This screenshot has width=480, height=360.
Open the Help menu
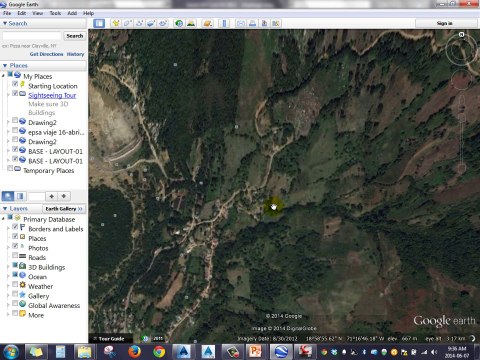(x=88, y=13)
